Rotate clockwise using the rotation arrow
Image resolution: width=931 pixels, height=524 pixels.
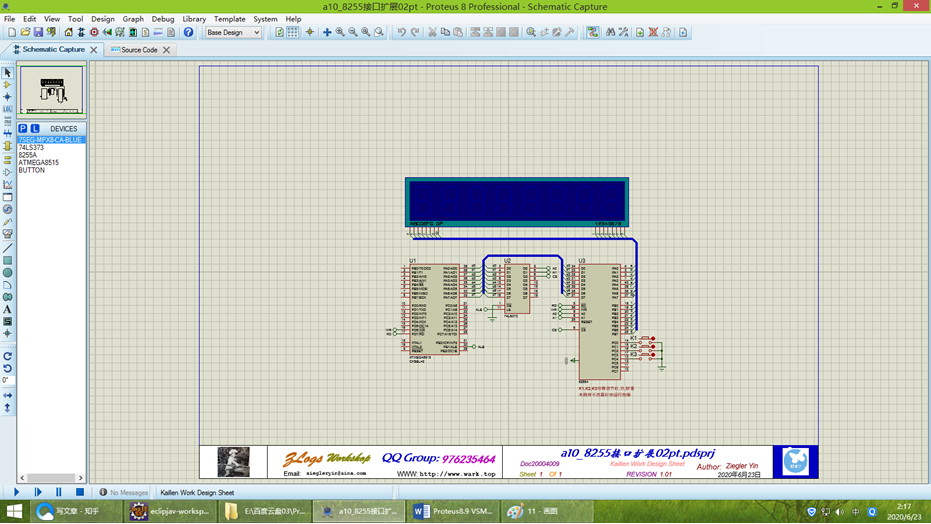point(7,356)
